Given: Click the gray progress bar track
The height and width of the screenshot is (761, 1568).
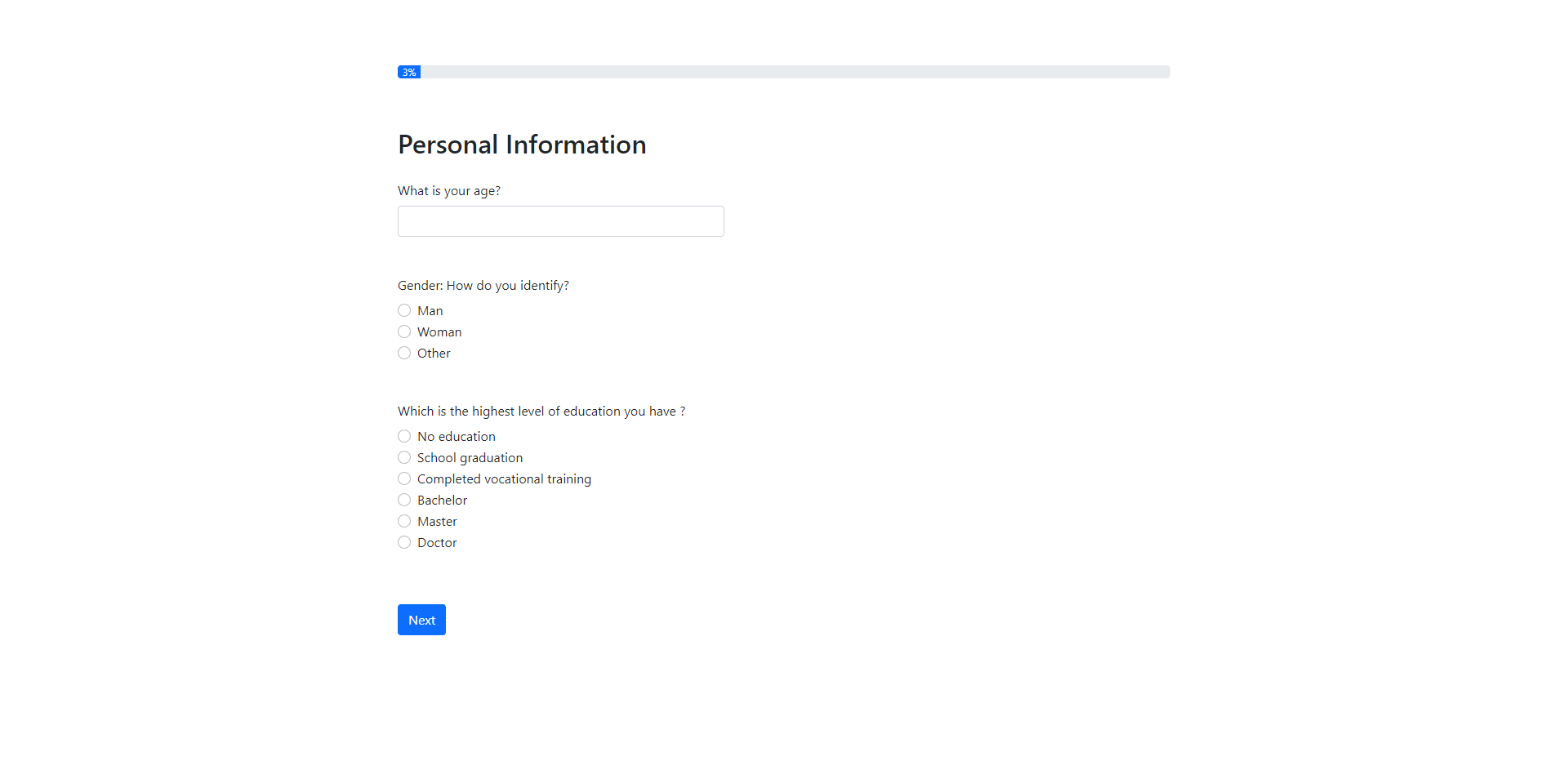Looking at the screenshot, I should (x=794, y=72).
